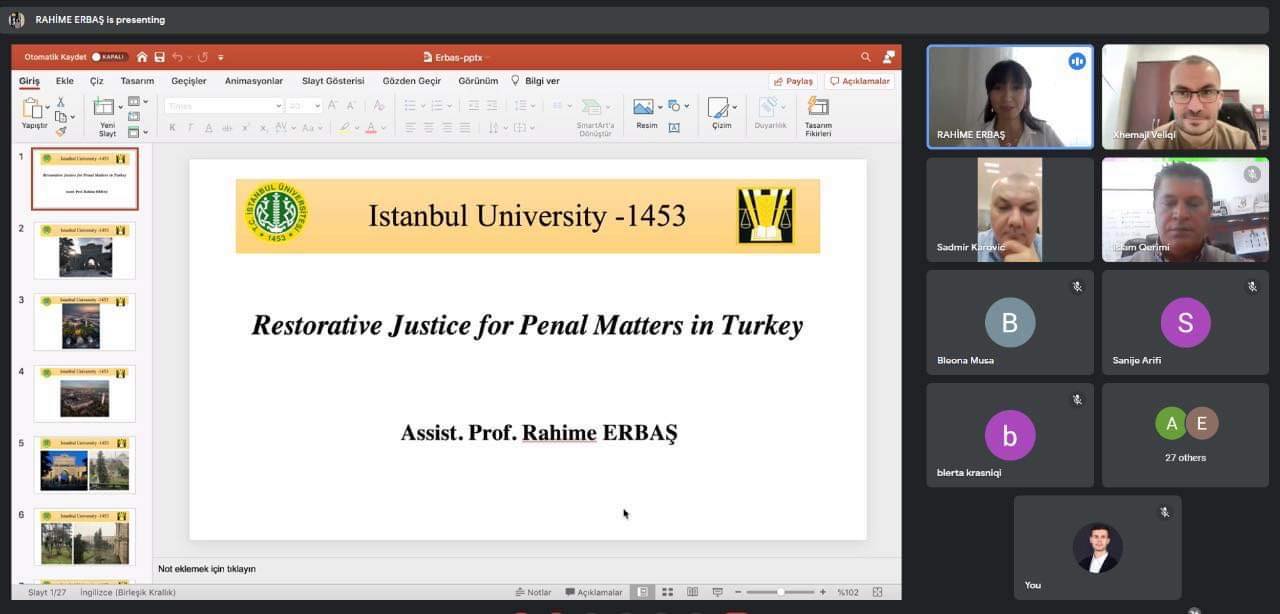Viewport: 1280px width, 614px height.
Task: Toggle superscript formatting in the ribbon
Action: [x=245, y=127]
